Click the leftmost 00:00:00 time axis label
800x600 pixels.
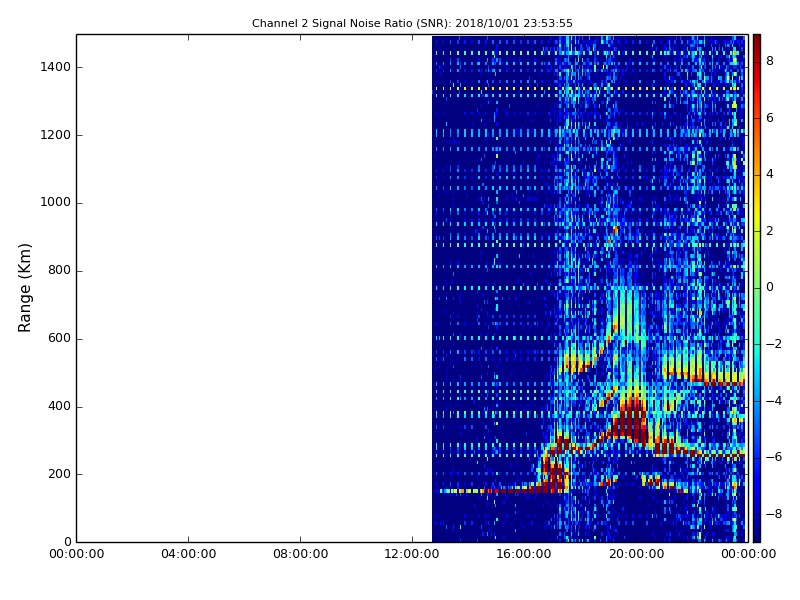click(x=77, y=554)
